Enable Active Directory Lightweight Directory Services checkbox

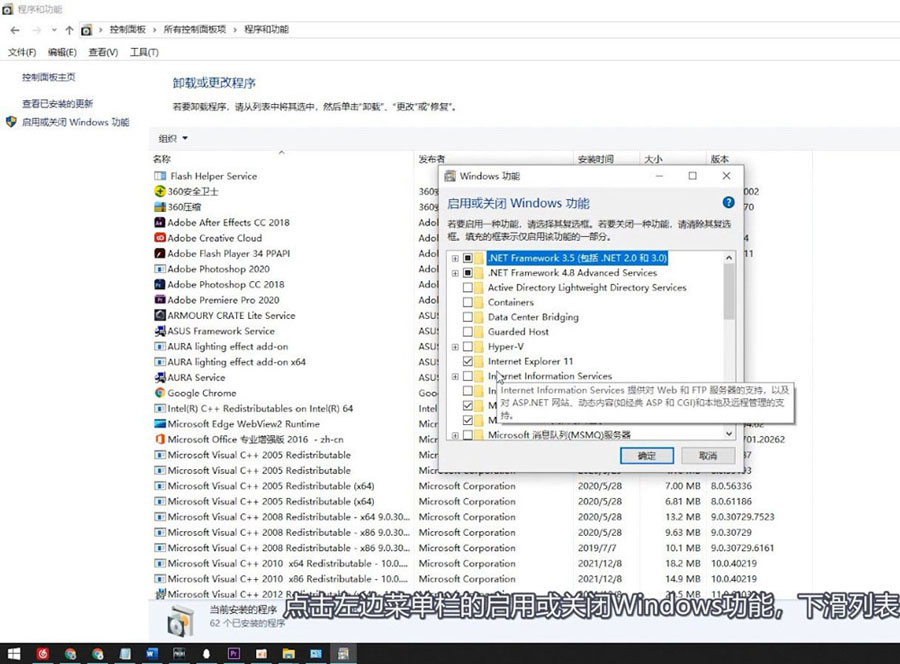click(468, 288)
